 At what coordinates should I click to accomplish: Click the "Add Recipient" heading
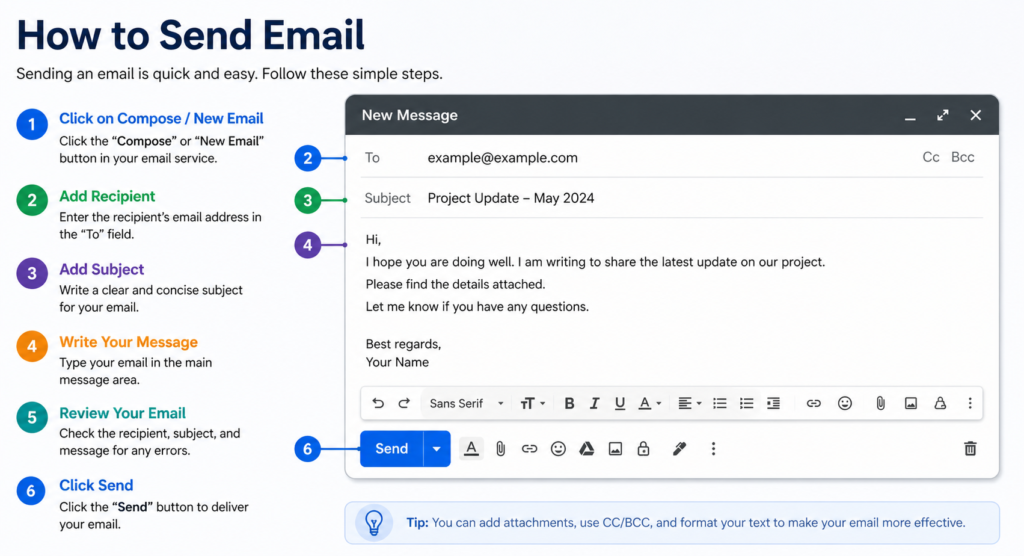coord(107,196)
